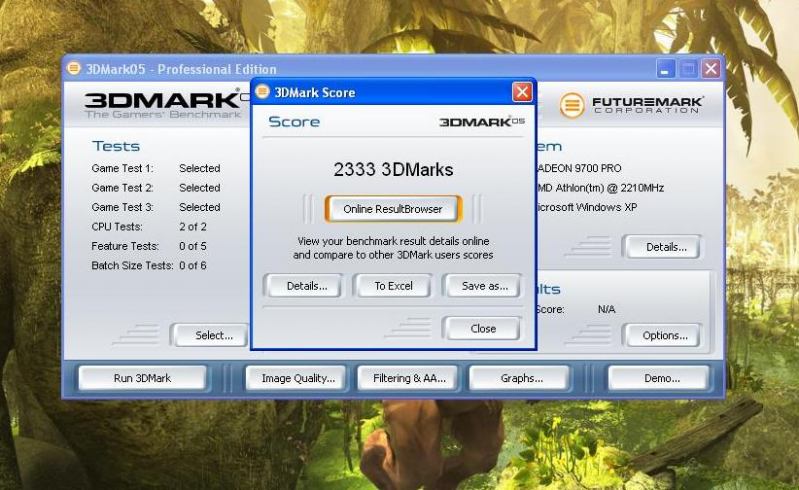Click the RADEON 9700 PRO text
This screenshot has width=799, height=490.
pos(580,168)
